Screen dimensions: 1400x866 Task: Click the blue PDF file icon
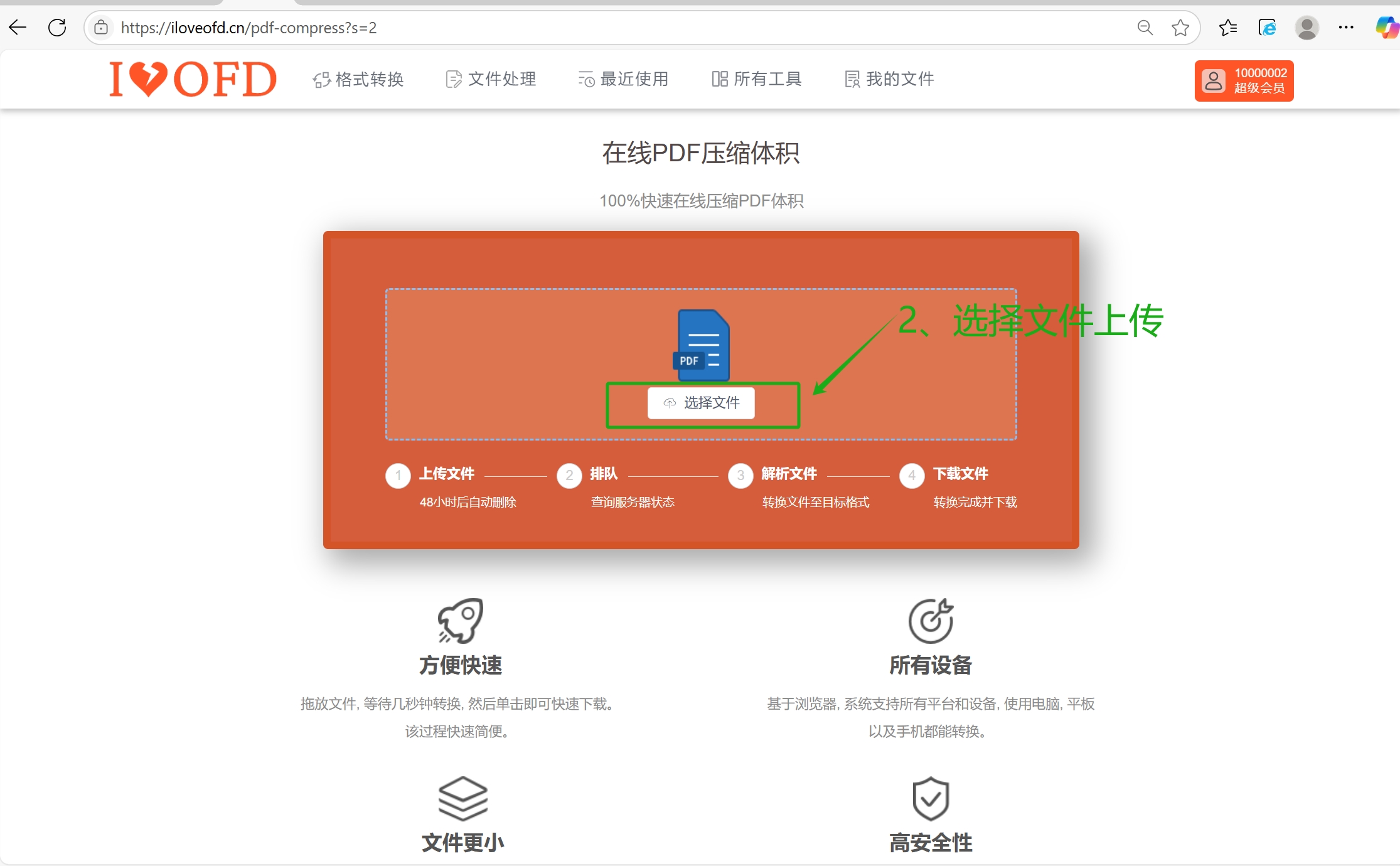click(703, 345)
